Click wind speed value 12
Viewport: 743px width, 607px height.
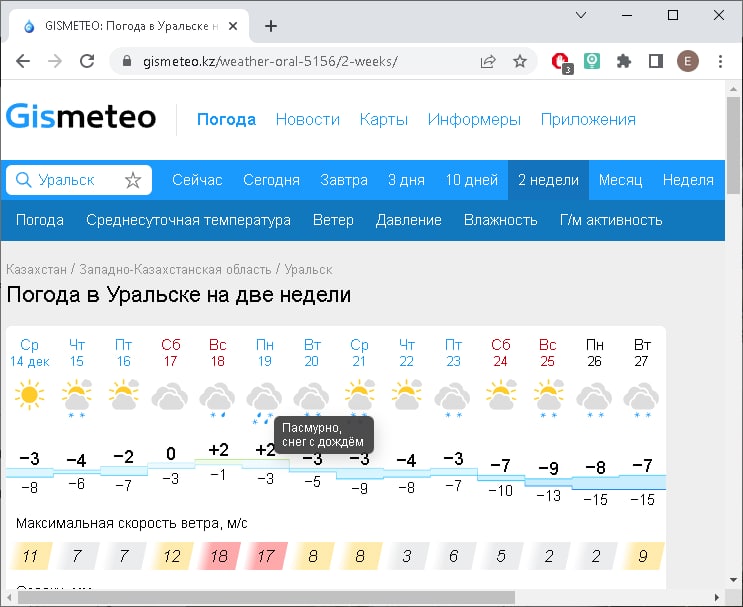(x=172, y=556)
